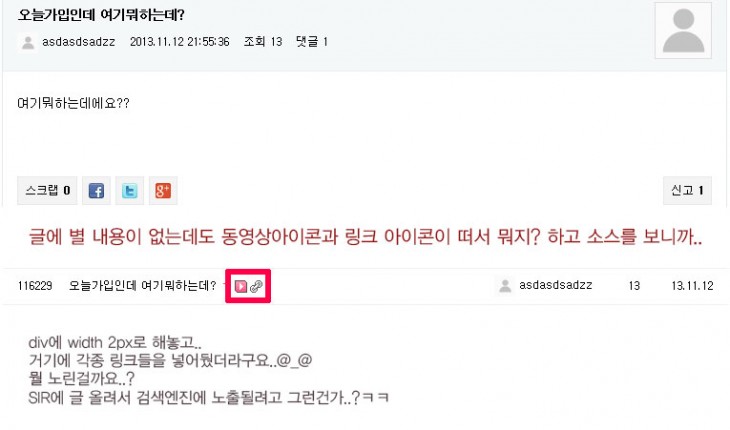Click the list row date 13.11.12
730x430 pixels.
[x=692, y=286]
